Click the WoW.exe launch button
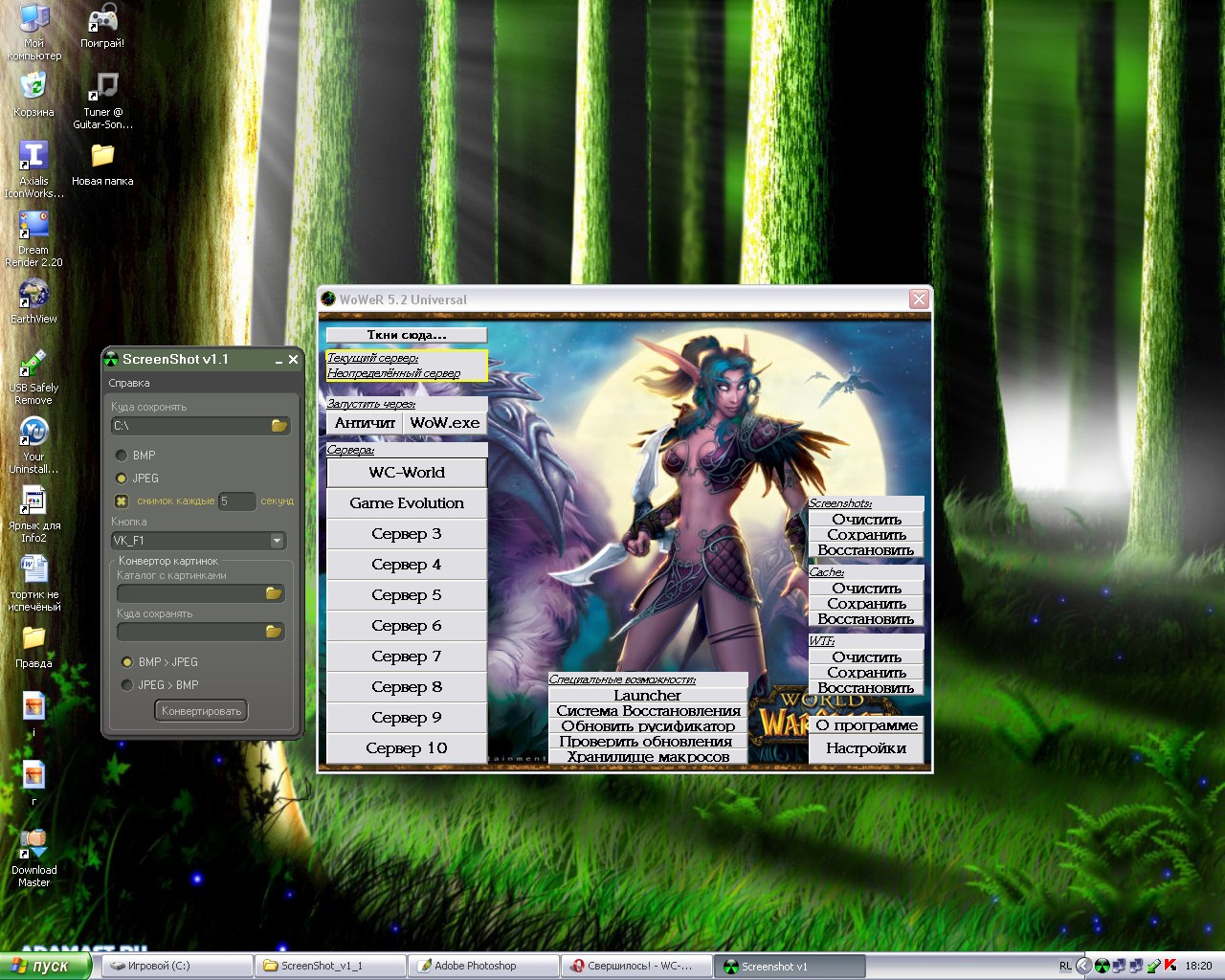Viewport: 1225px width, 980px height. [x=445, y=423]
